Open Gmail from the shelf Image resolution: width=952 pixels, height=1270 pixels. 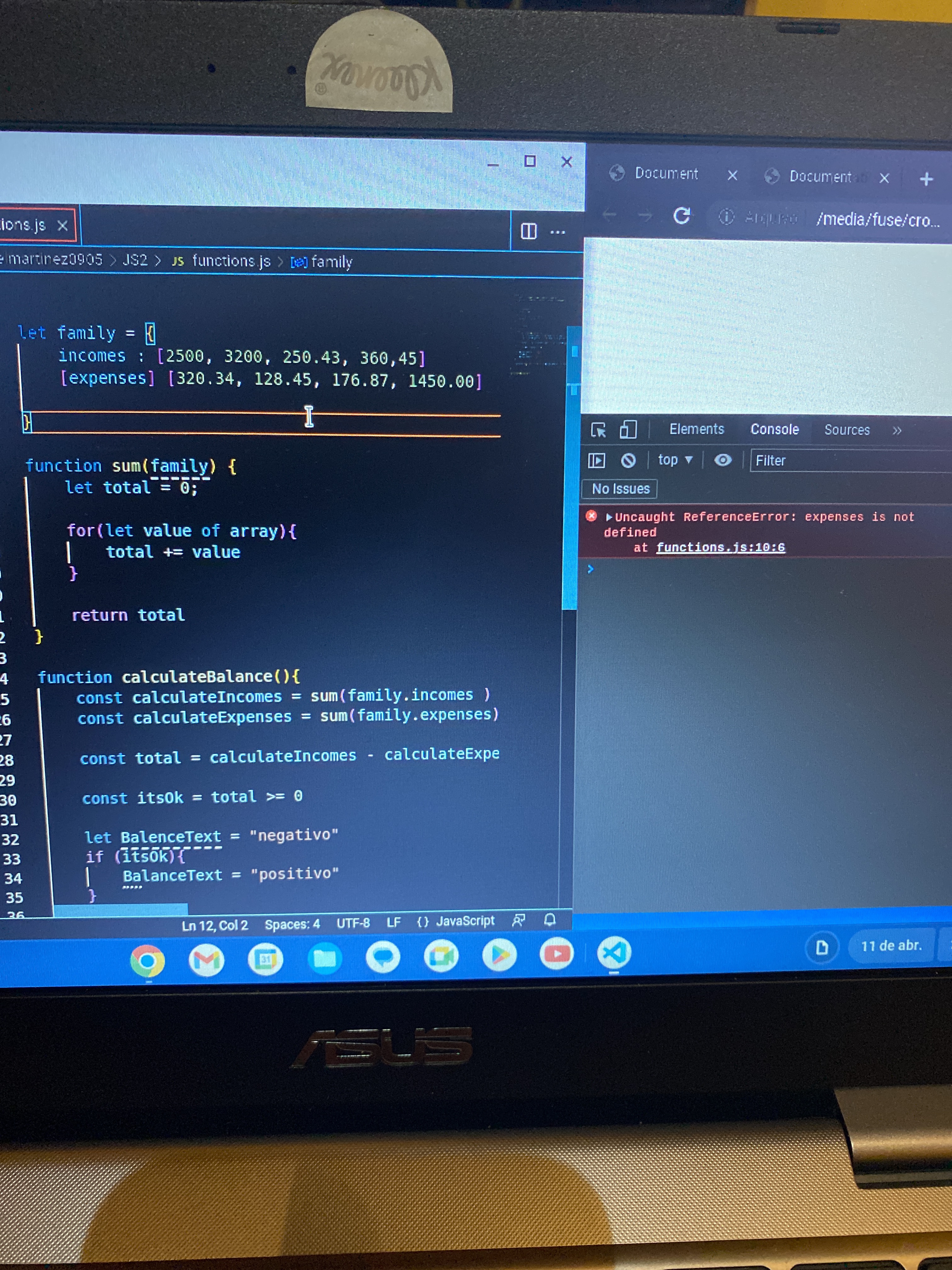point(206,959)
